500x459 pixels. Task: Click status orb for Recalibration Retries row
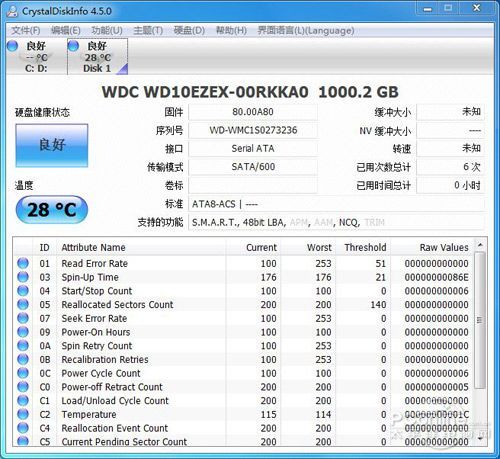[x=23, y=359]
